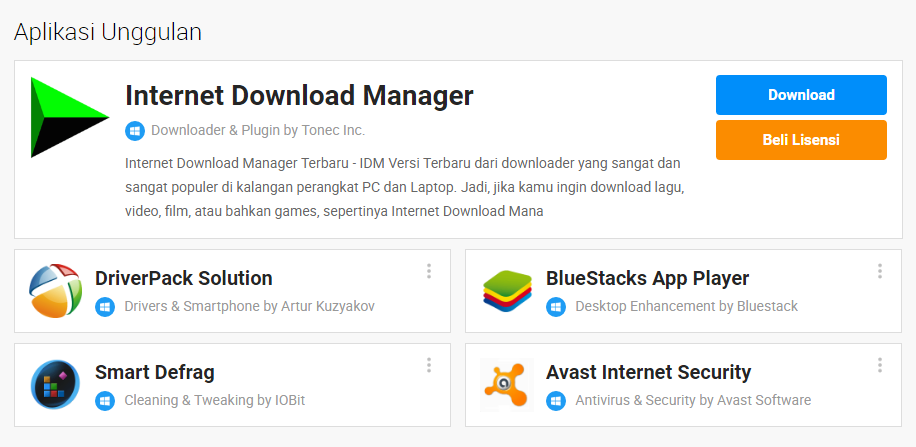This screenshot has width=916, height=447.
Task: Open three-dot menu on Avast Internet Security card
Action: coord(880,365)
